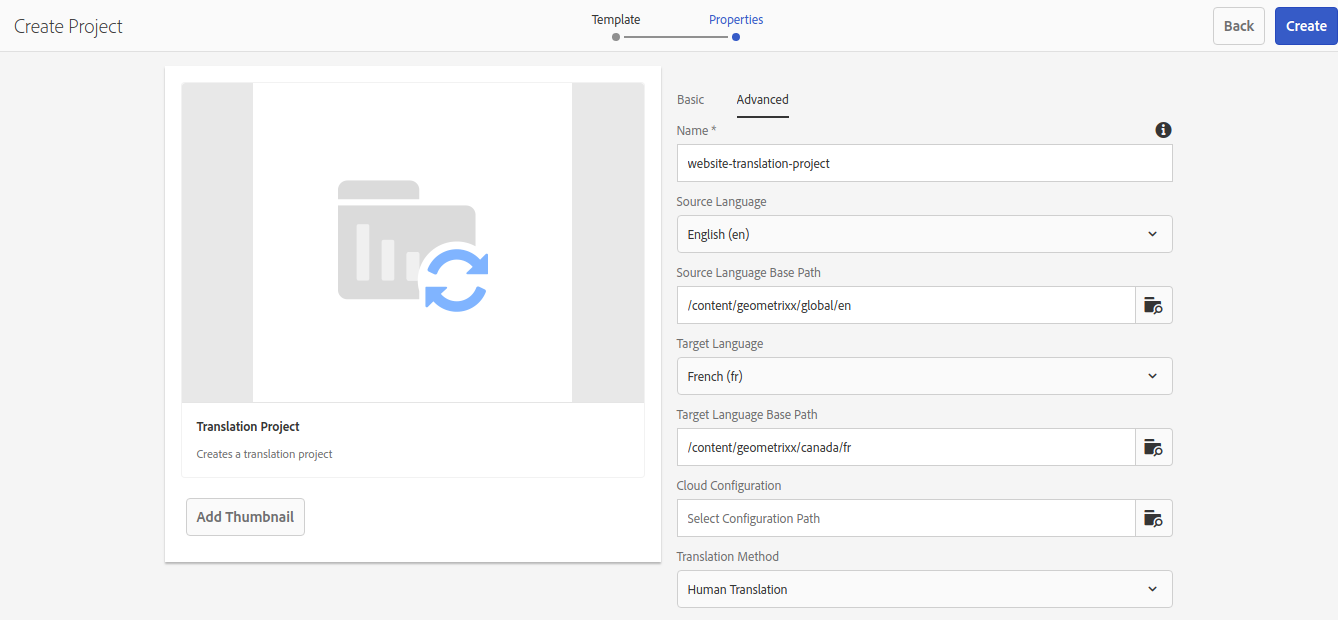
Task: Click the Translation Project thumbnail preview
Action: (412, 243)
